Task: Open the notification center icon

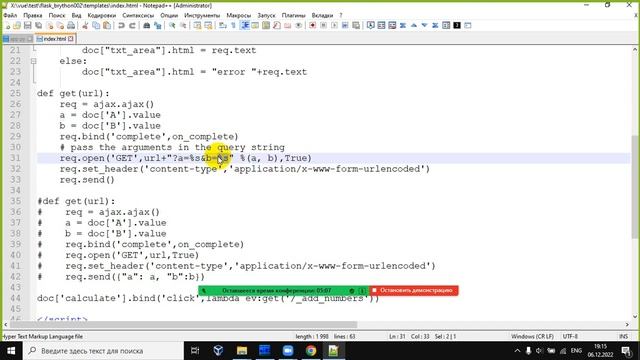Action: [626, 351]
